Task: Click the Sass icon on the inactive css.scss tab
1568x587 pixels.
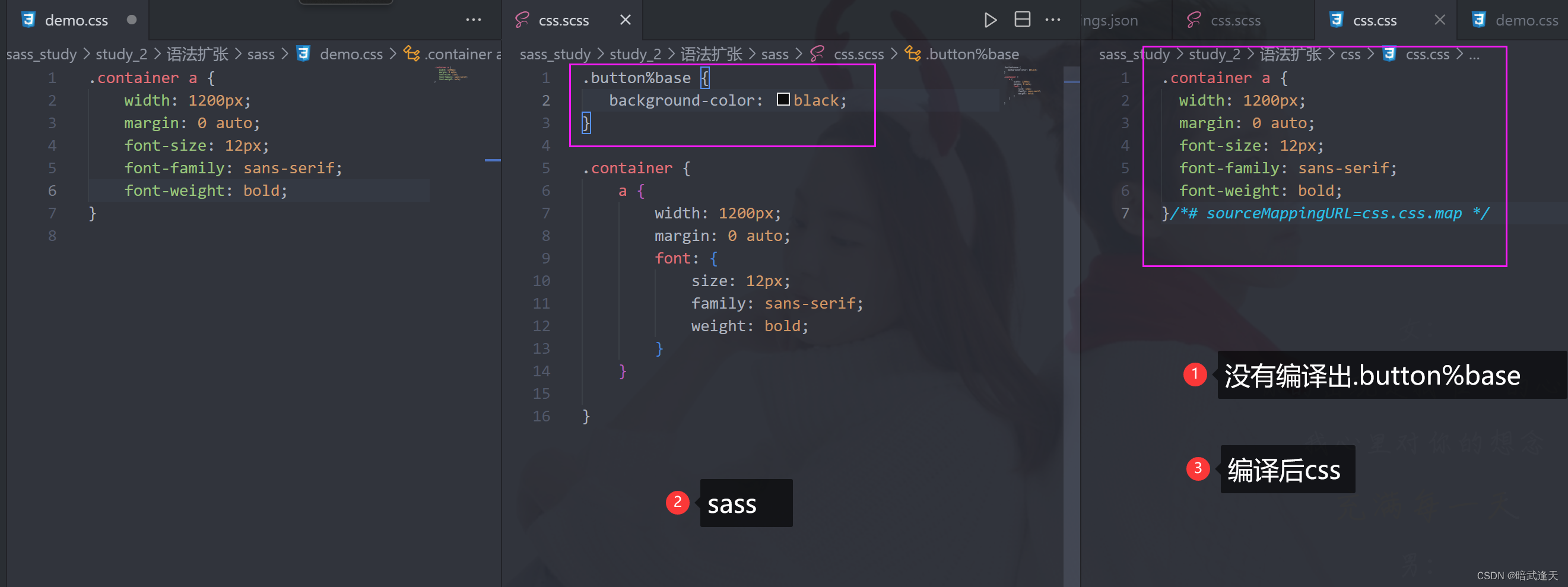Action: tap(1194, 20)
